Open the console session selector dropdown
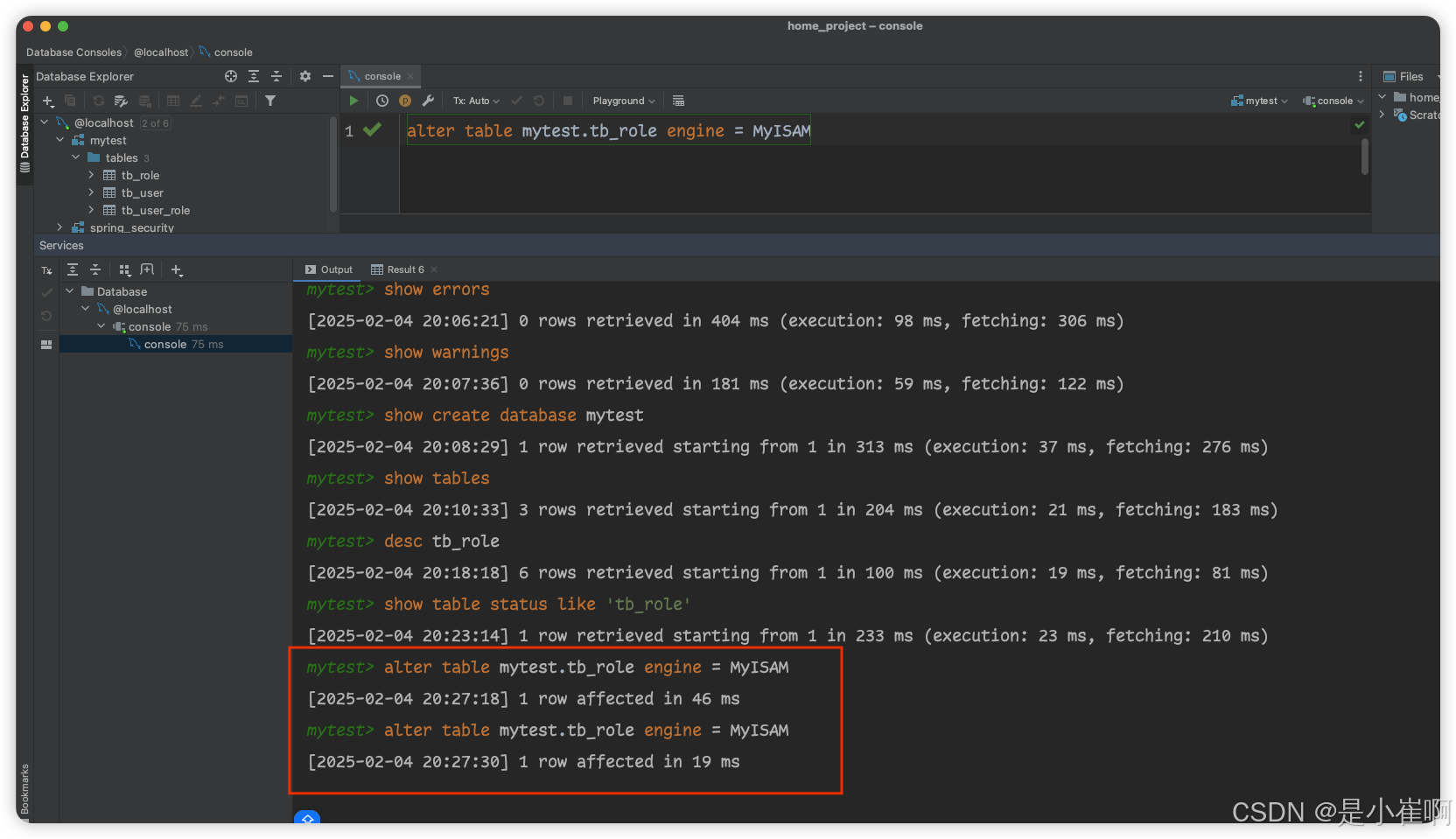Screen dimensions: 1456x839 coord(1333,101)
